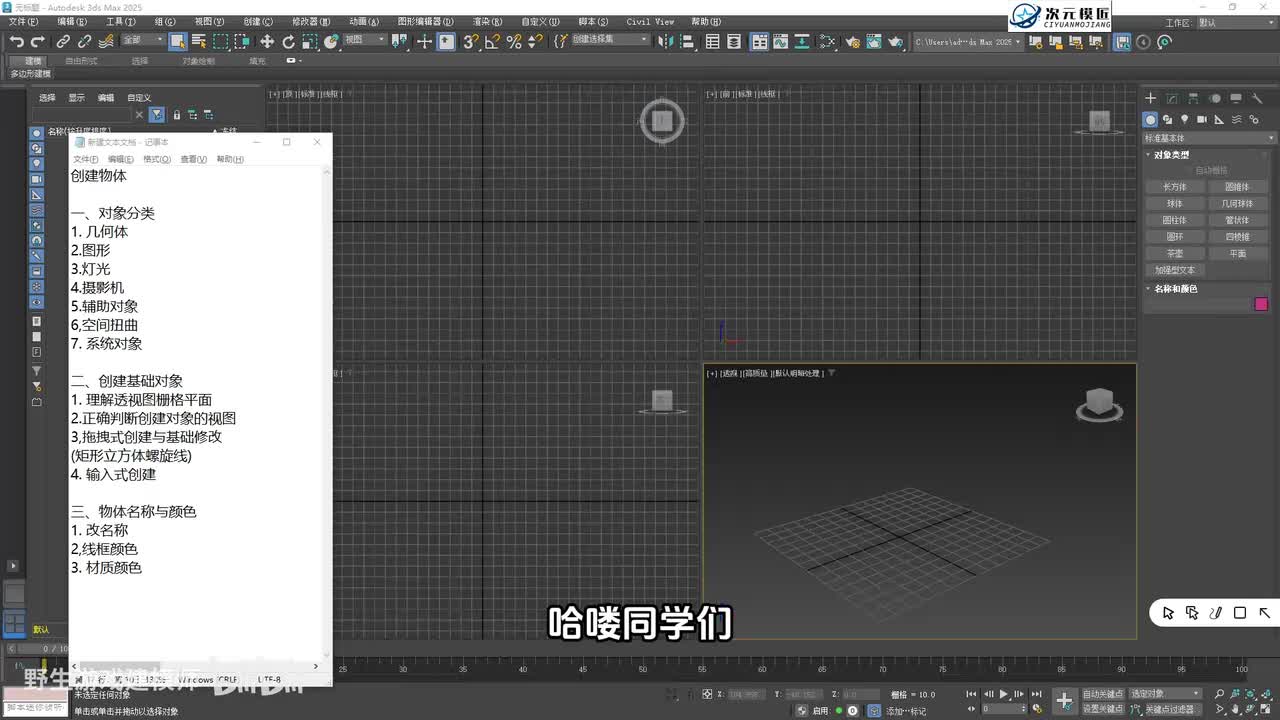
Task: Open the Motion panel tab icon
Action: 1215,98
